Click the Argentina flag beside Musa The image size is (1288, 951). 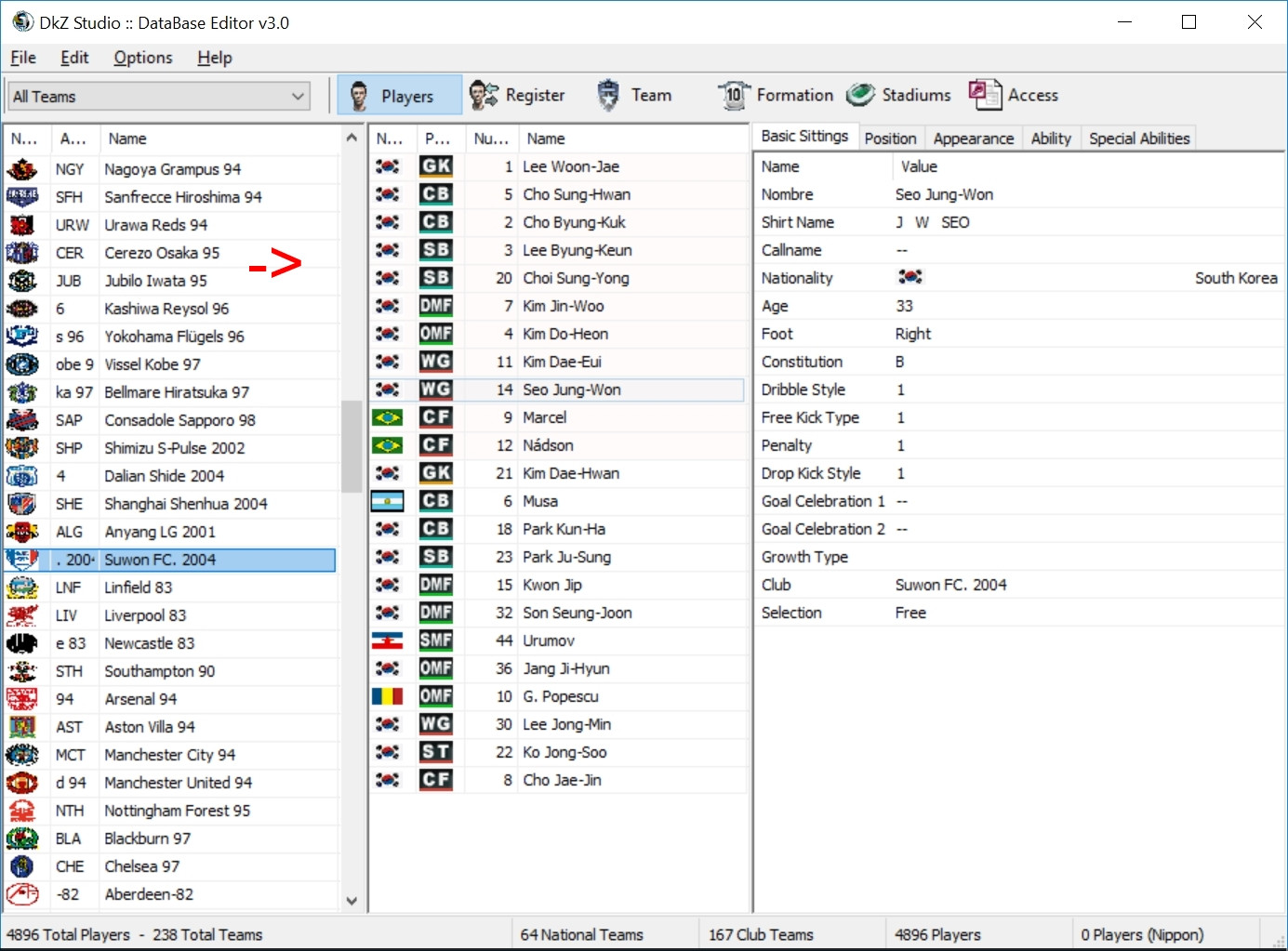pos(388,501)
